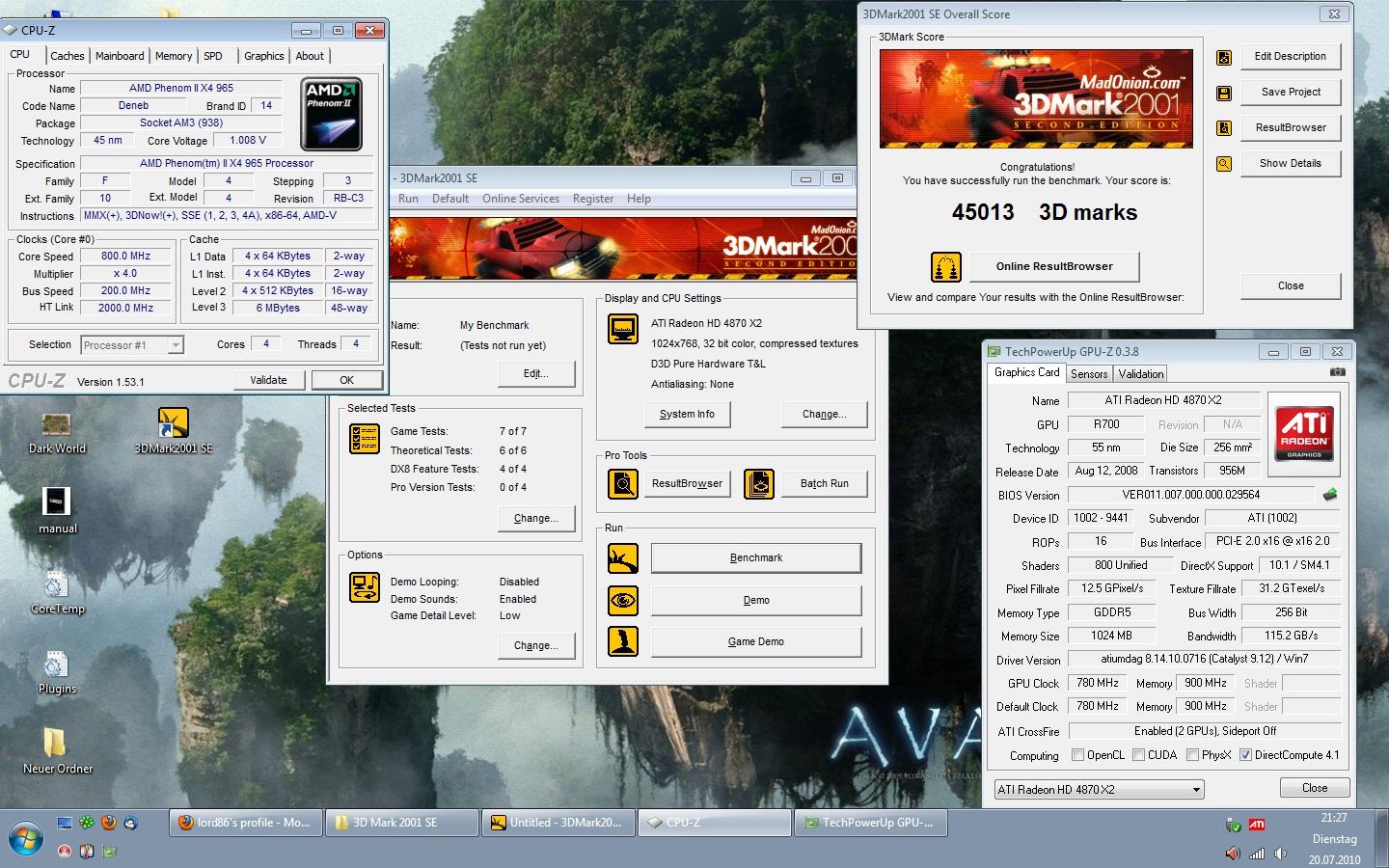Click the Edit Description icon in score window
The image size is (1389, 868).
1224,57
